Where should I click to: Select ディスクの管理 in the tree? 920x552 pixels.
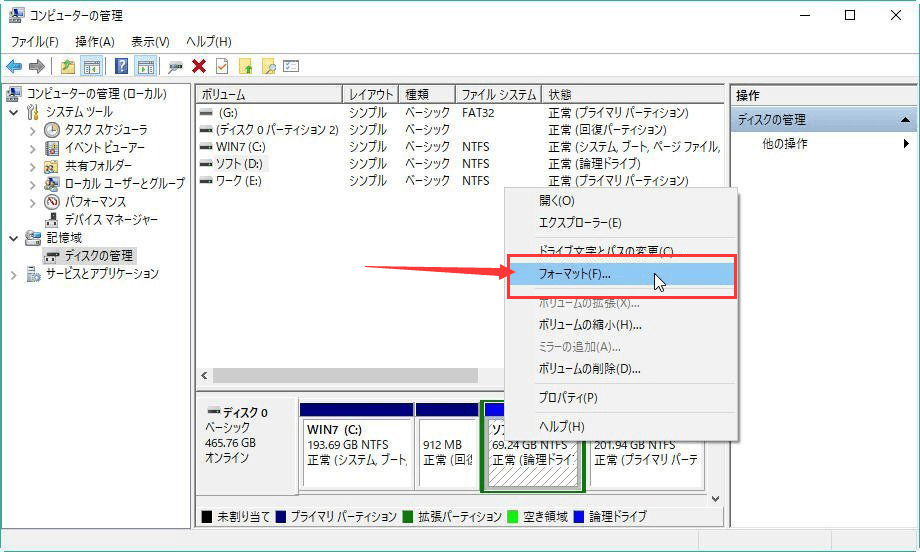tap(99, 256)
